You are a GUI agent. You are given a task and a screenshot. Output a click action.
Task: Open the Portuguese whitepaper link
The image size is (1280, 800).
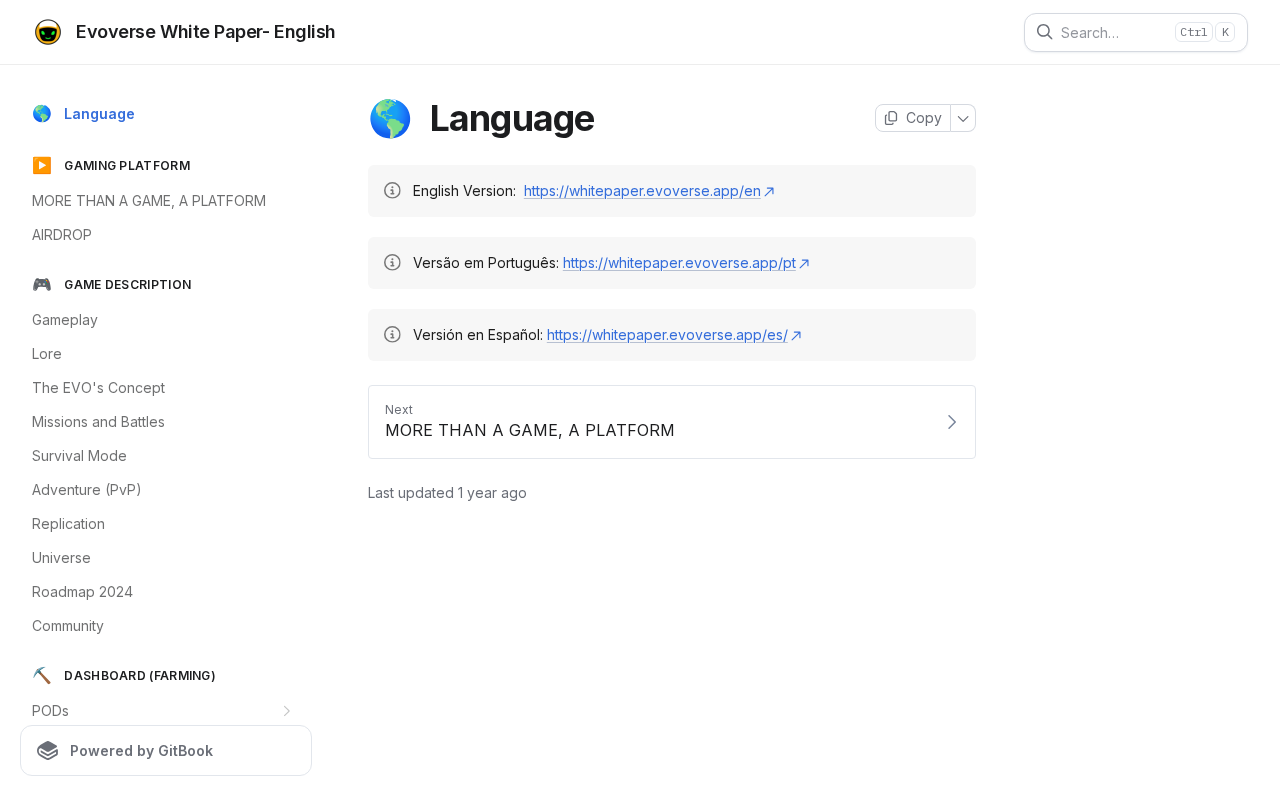click(686, 263)
